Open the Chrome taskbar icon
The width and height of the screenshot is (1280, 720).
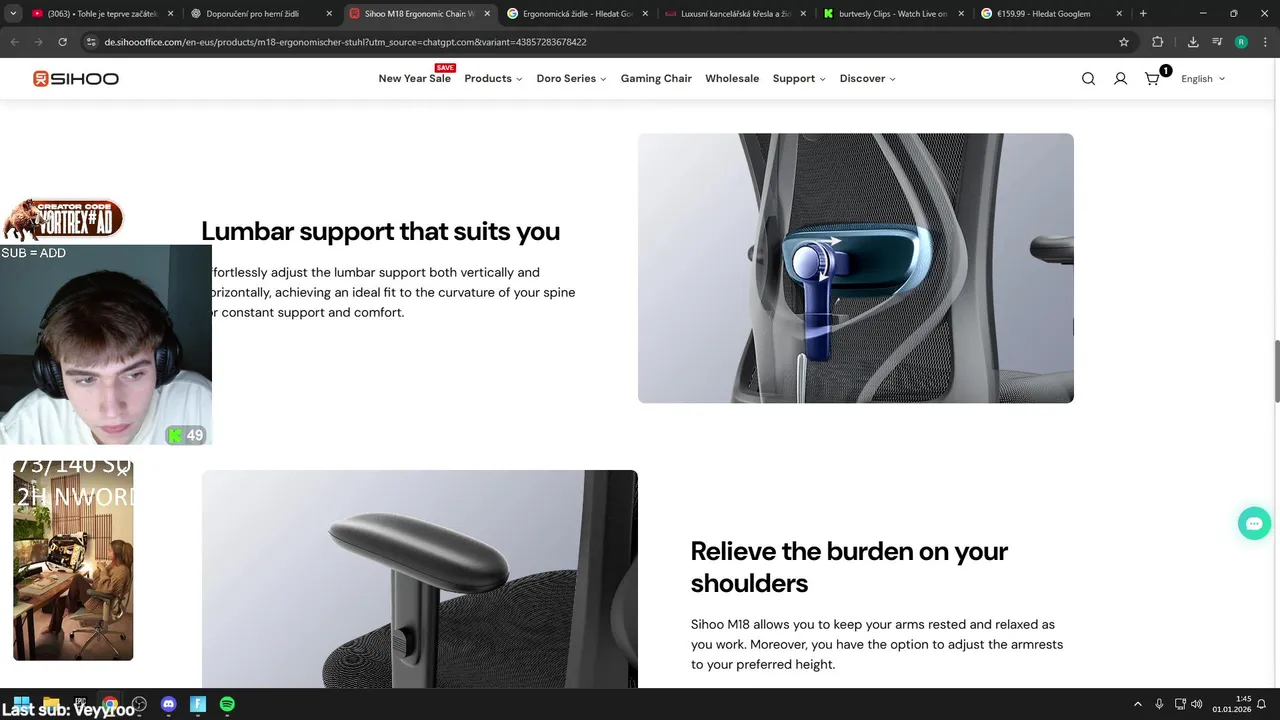pos(110,704)
